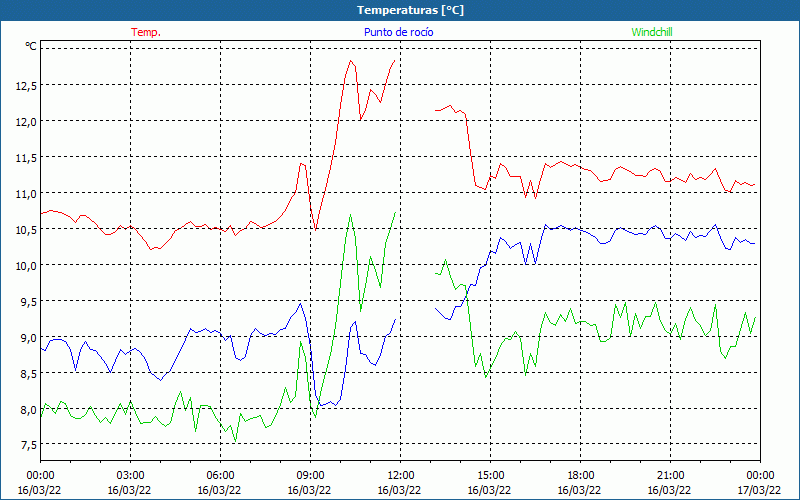Click the 12,5 y-axis value
Screen dimensions: 800x500
coord(27,86)
